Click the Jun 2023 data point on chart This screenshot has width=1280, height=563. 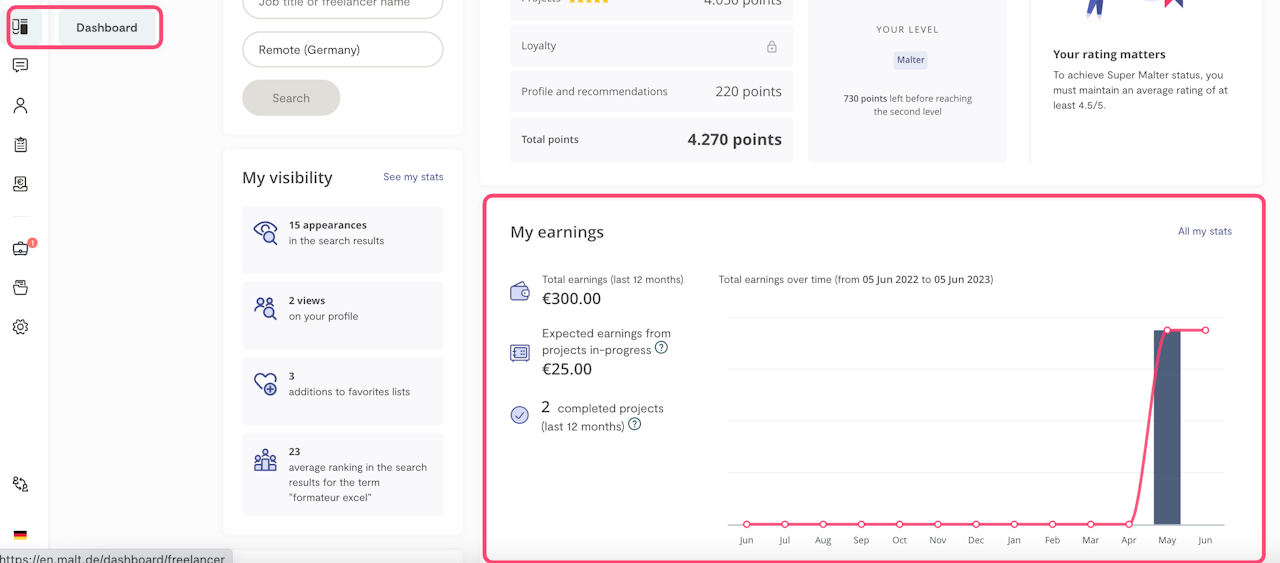pyautogui.click(x=1205, y=330)
